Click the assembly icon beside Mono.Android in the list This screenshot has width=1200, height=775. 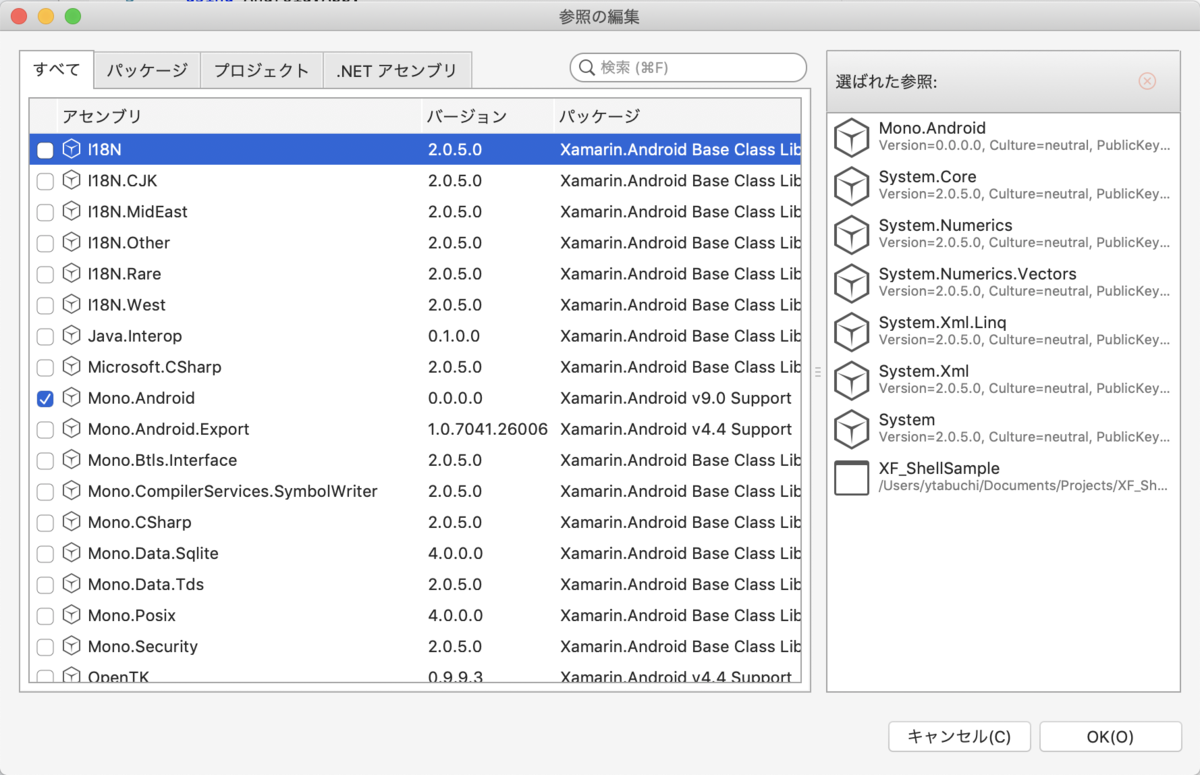pos(71,397)
